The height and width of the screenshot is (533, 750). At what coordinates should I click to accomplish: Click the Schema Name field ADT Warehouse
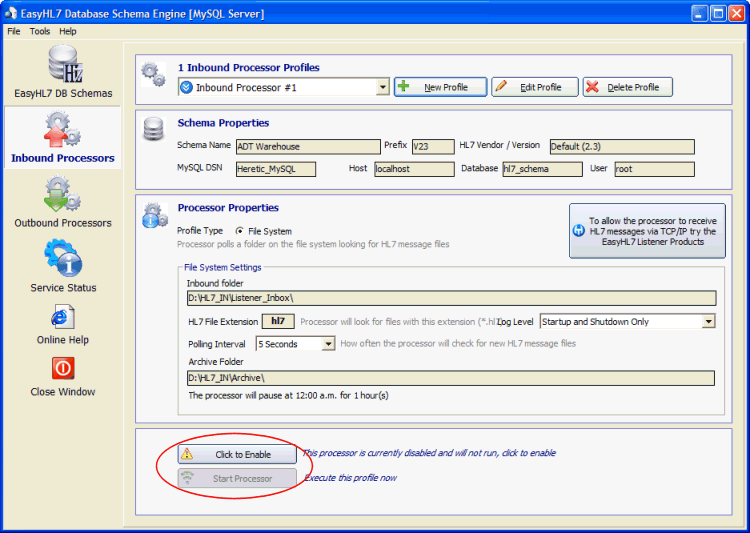coord(309,146)
